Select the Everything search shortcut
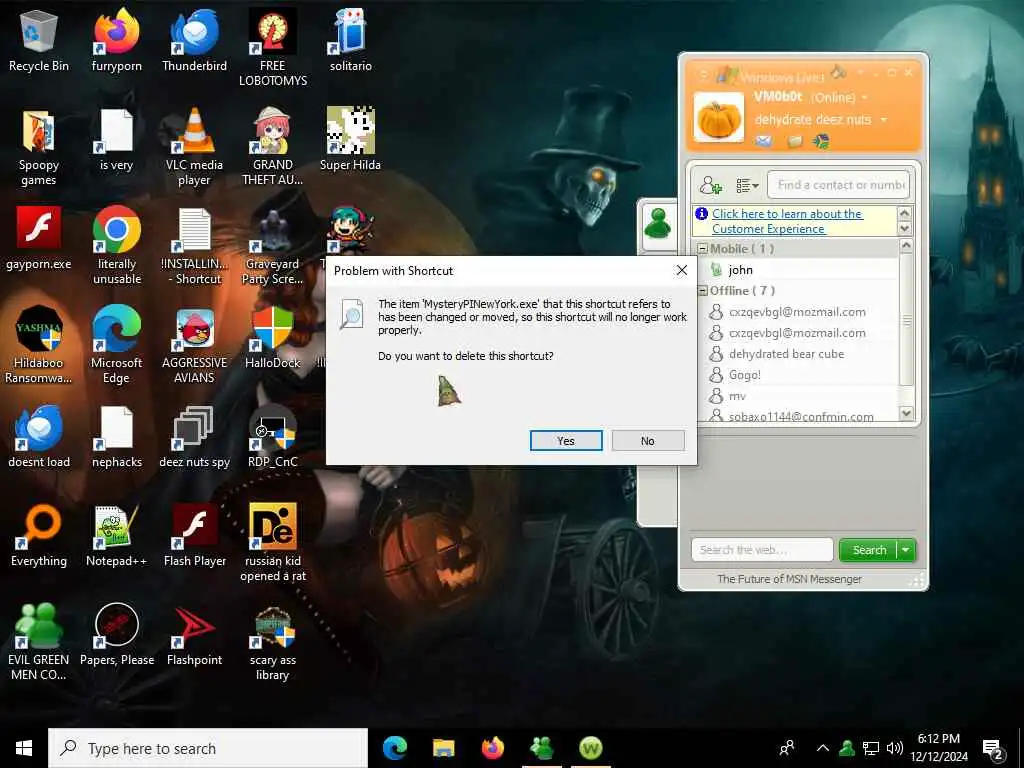 pyautogui.click(x=39, y=536)
